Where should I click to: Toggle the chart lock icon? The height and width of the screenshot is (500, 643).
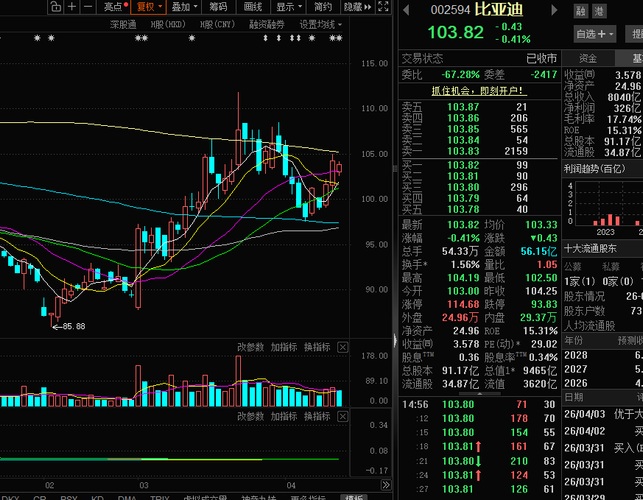55,7
